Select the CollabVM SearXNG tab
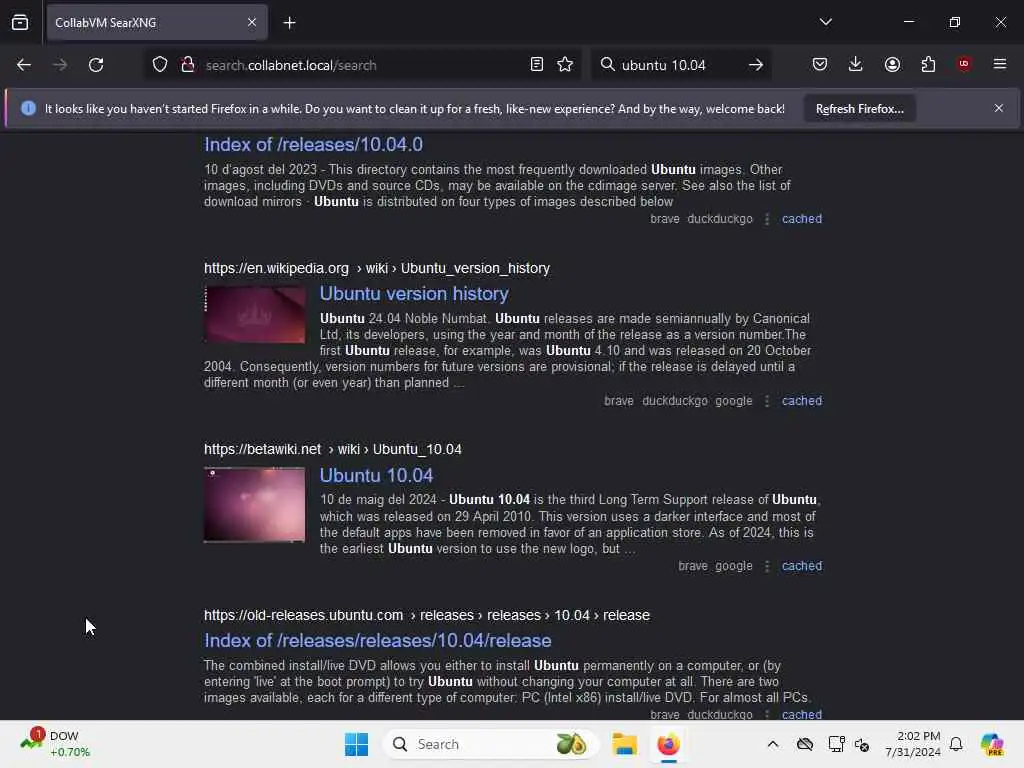The image size is (1024, 768). pos(157,23)
